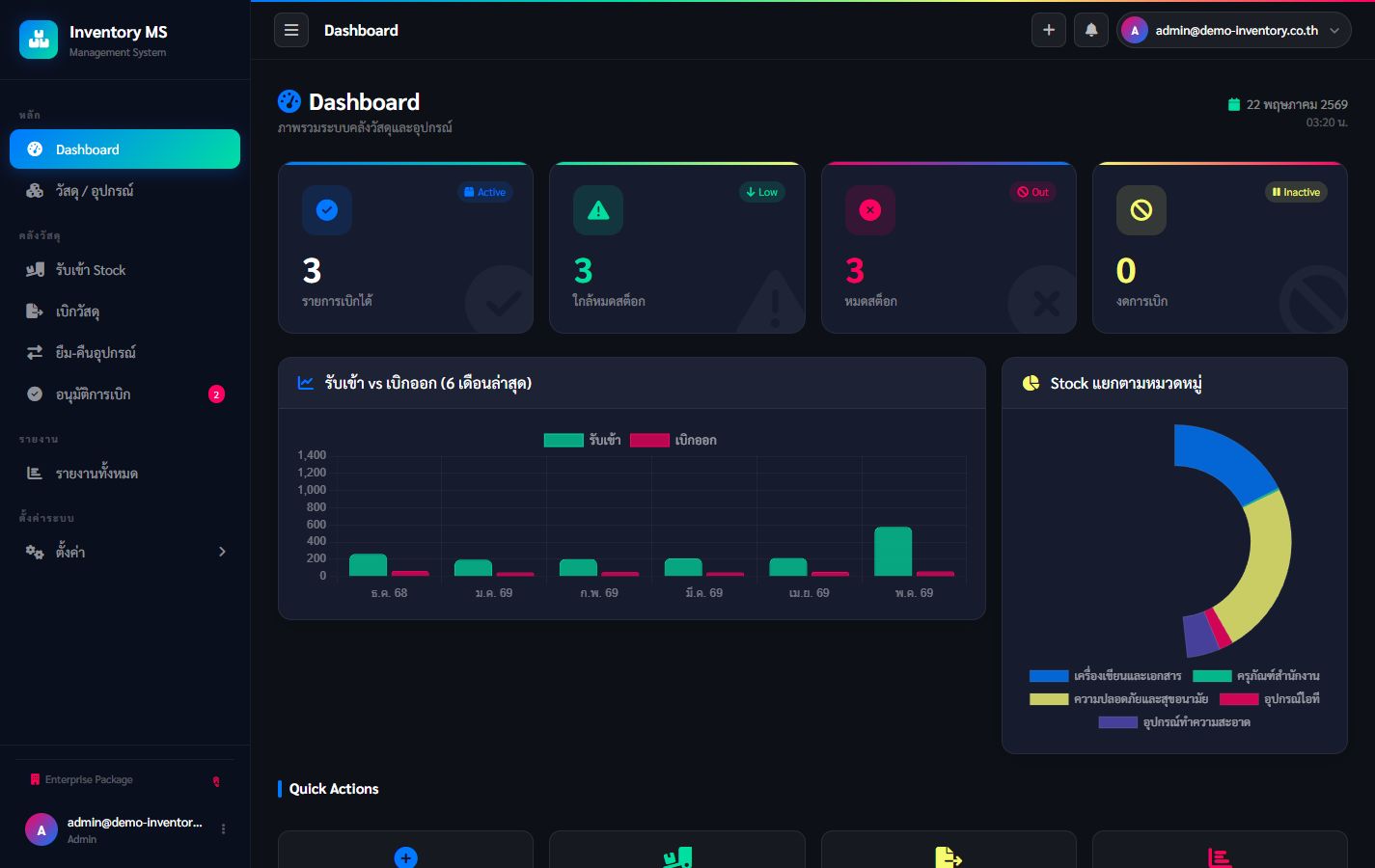This screenshot has width=1375, height=868.
Task: Open notifications bell icon
Action: 1091,30
